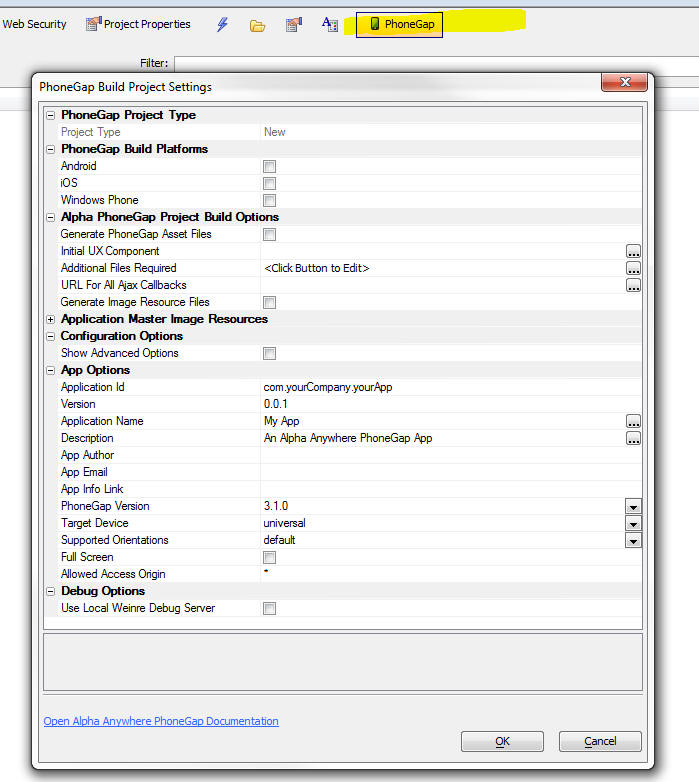Open Alpha Anywhere PhoneGap Documentation link
Viewport: 699px width, 782px height.
(161, 721)
